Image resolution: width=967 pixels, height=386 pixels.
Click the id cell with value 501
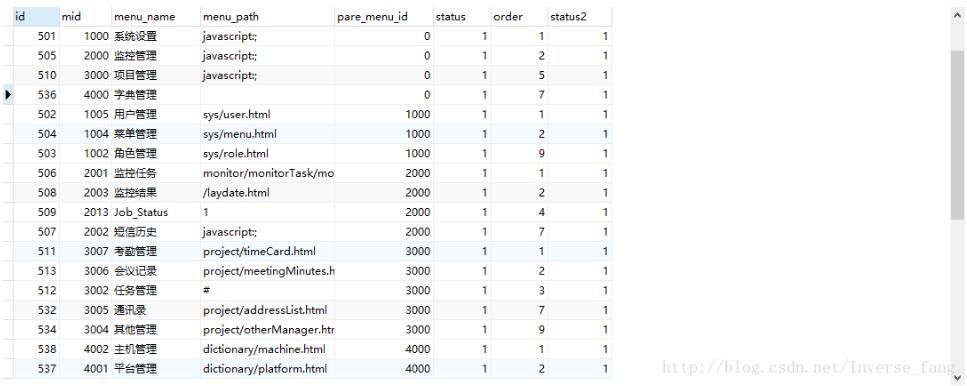pos(36,36)
